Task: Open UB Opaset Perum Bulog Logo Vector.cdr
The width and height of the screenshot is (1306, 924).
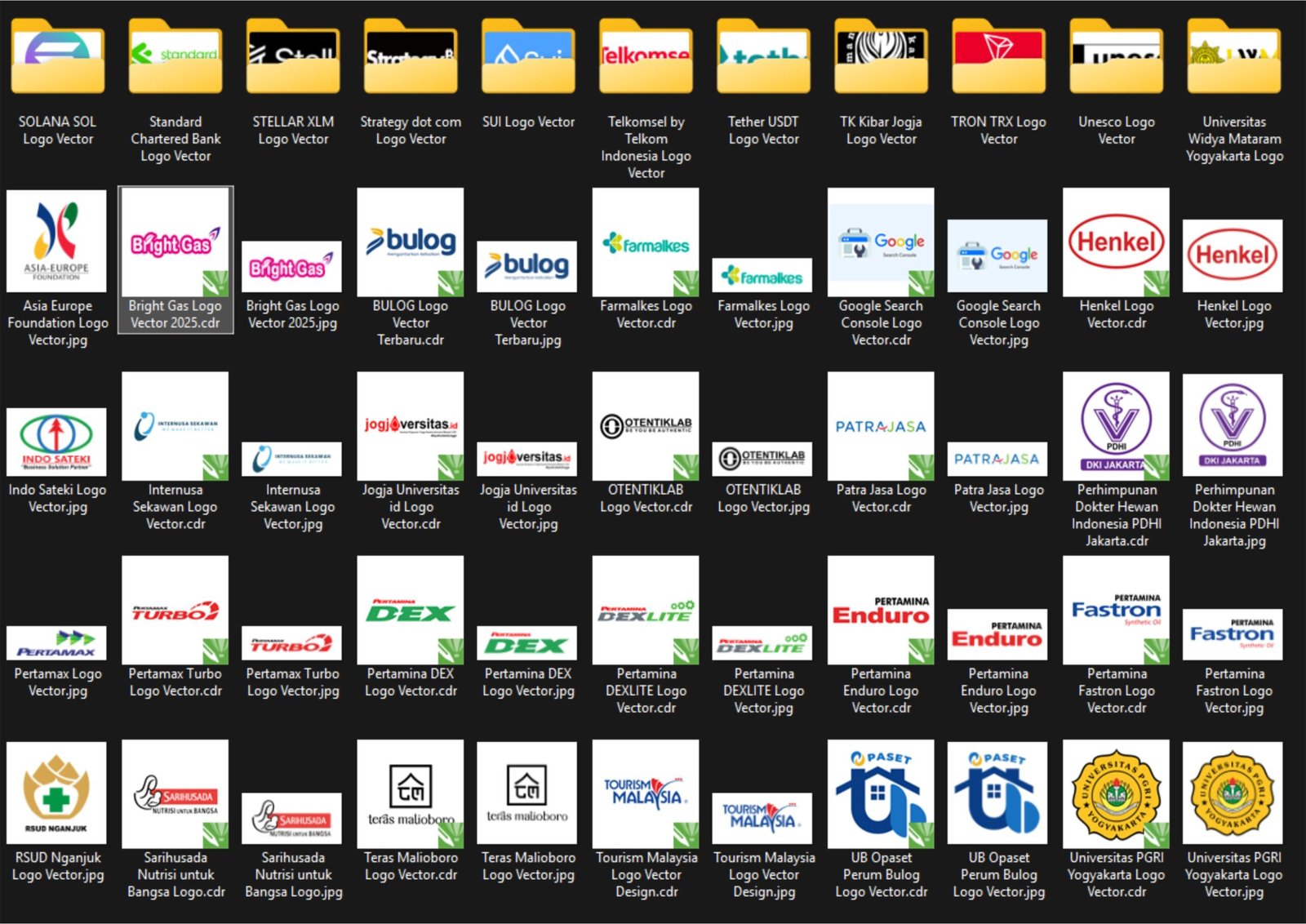Action: (881, 794)
